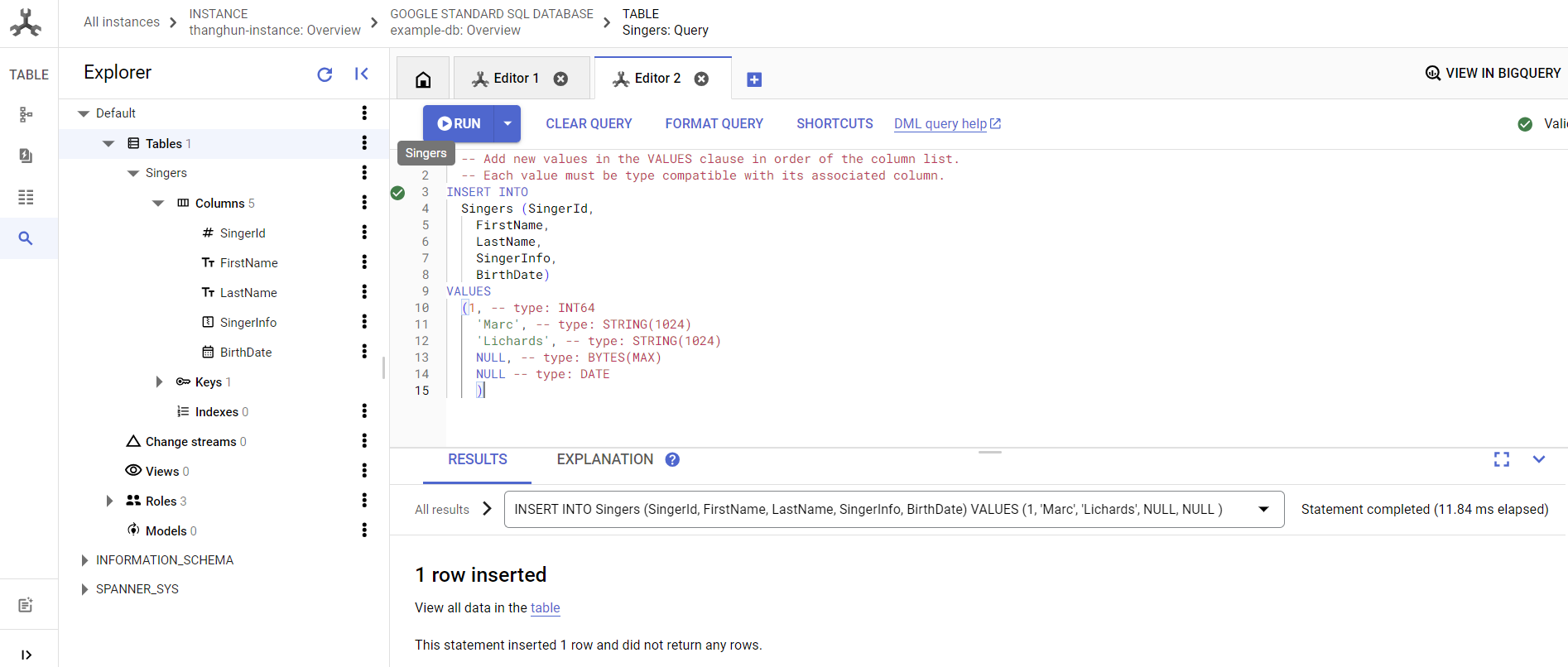Screen dimensions: 1568x667
Task: Open more options for Change streams
Action: pos(364,441)
